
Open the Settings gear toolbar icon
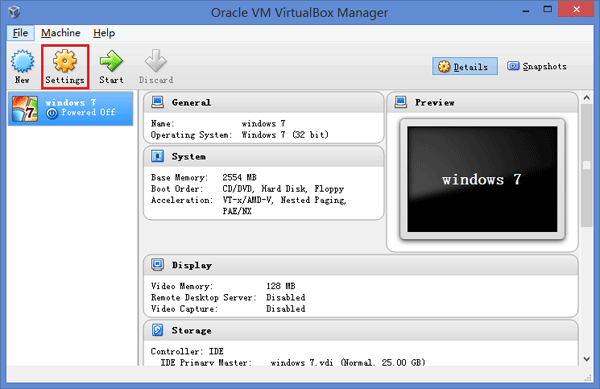click(x=65, y=61)
